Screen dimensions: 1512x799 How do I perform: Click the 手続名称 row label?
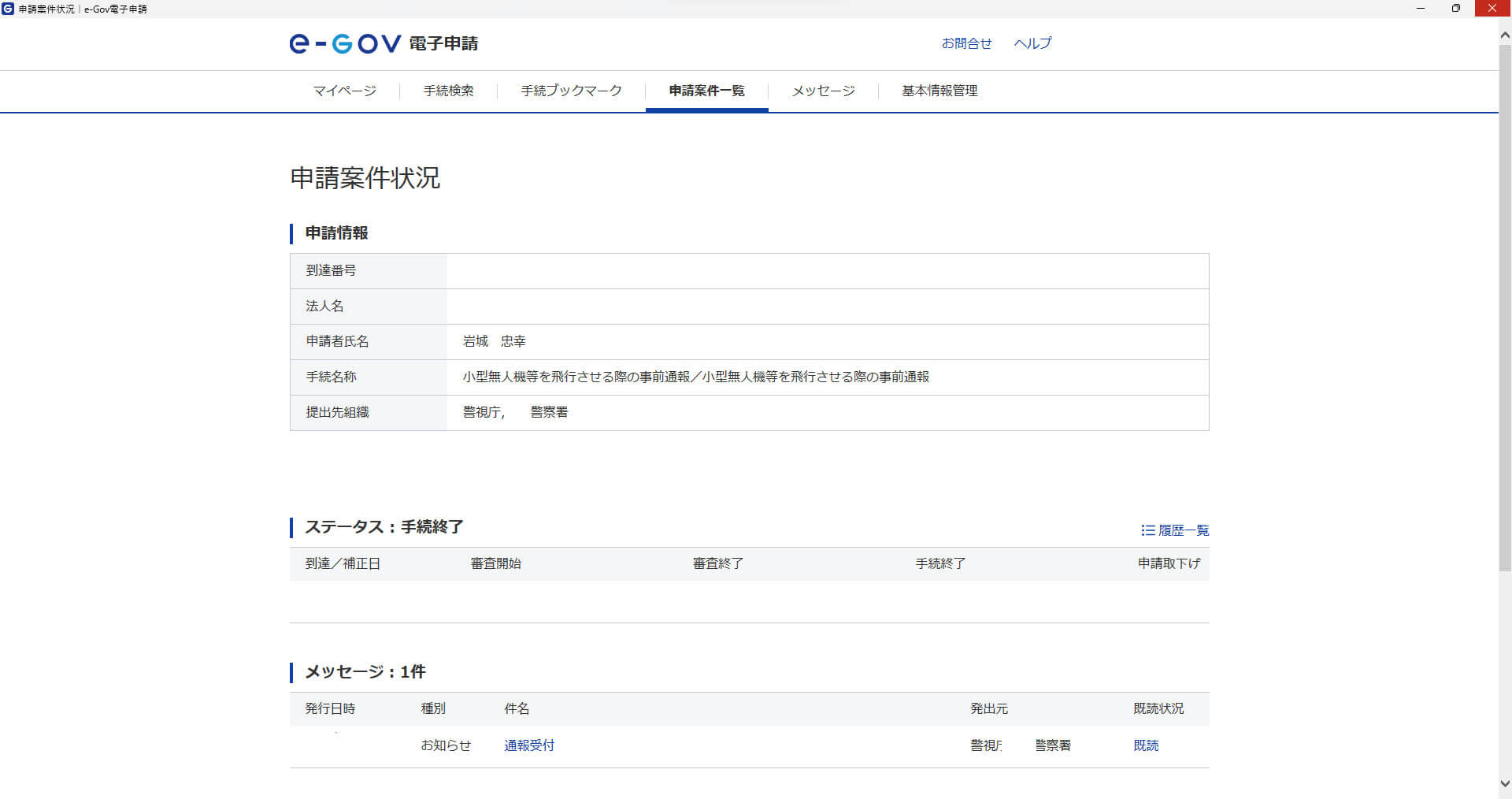[331, 377]
